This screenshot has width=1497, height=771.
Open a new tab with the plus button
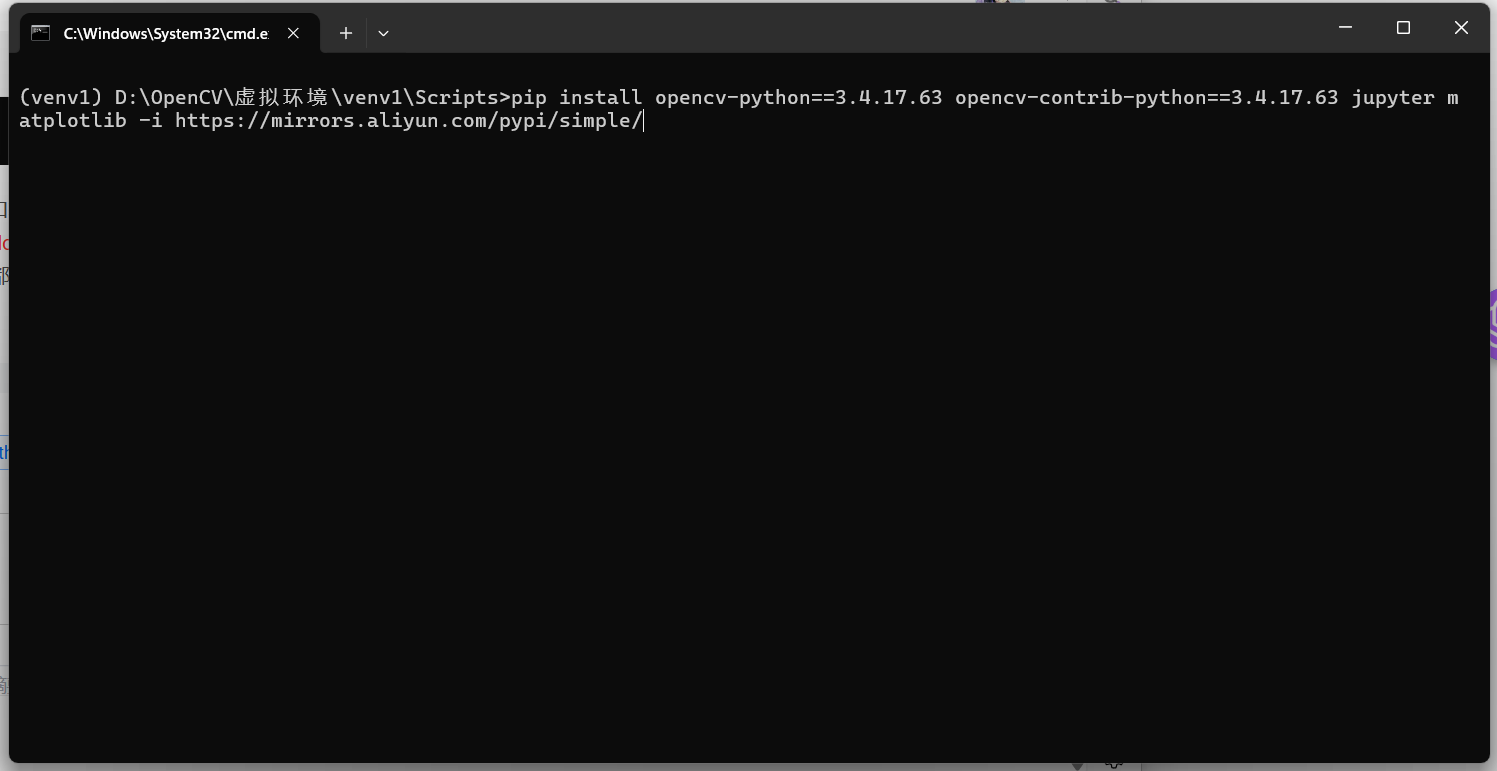click(x=345, y=33)
